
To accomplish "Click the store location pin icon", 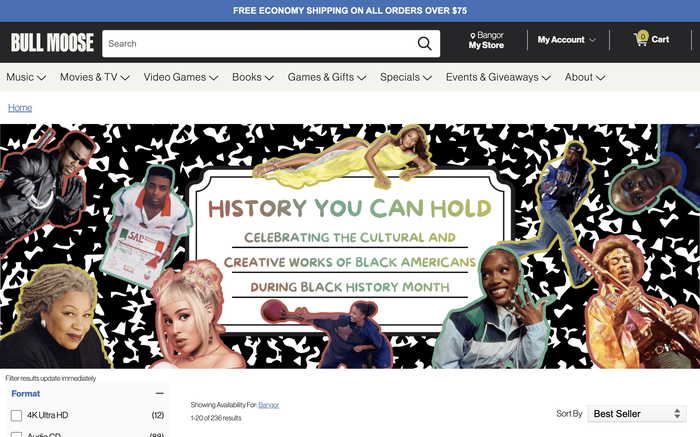I will point(473,36).
